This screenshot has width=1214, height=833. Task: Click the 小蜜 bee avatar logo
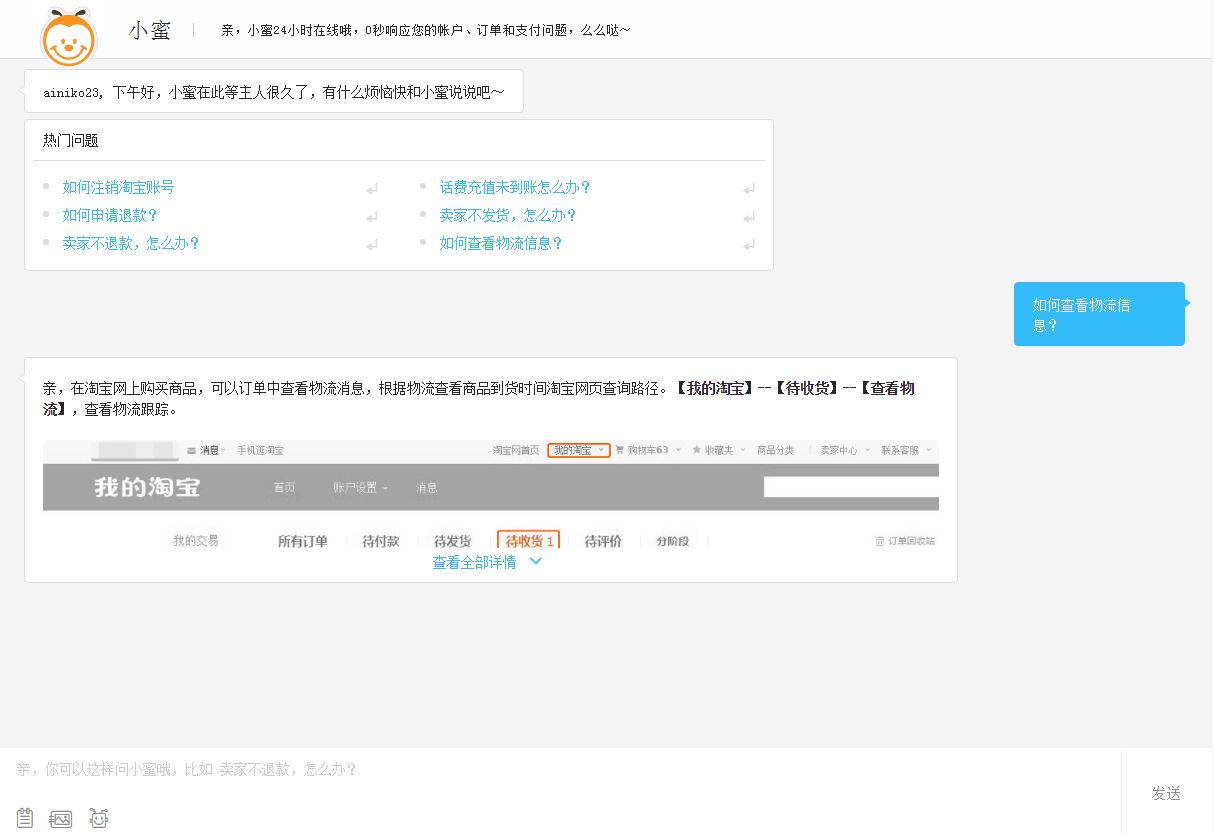[x=68, y=36]
